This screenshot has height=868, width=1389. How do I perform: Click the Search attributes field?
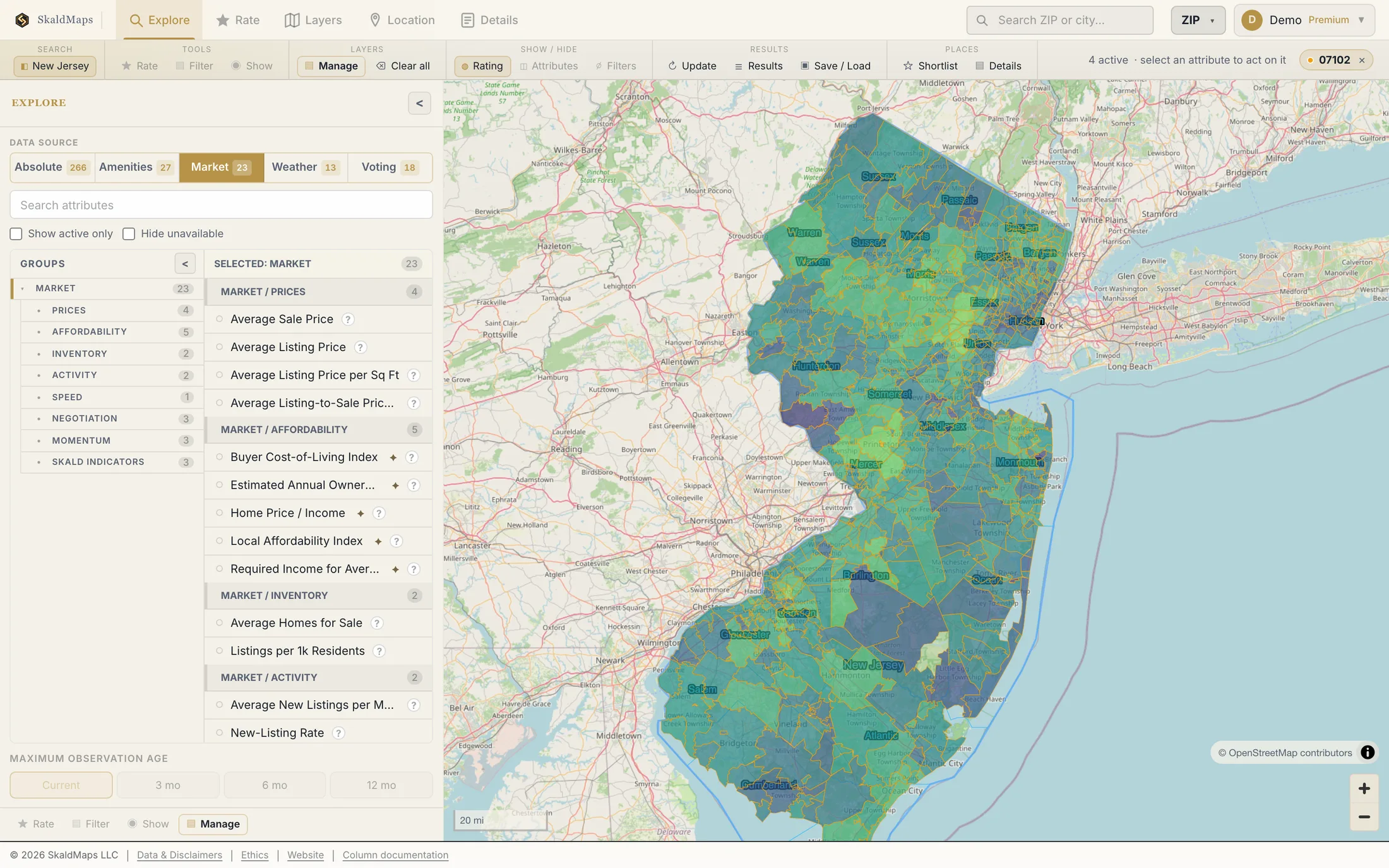pos(221,205)
